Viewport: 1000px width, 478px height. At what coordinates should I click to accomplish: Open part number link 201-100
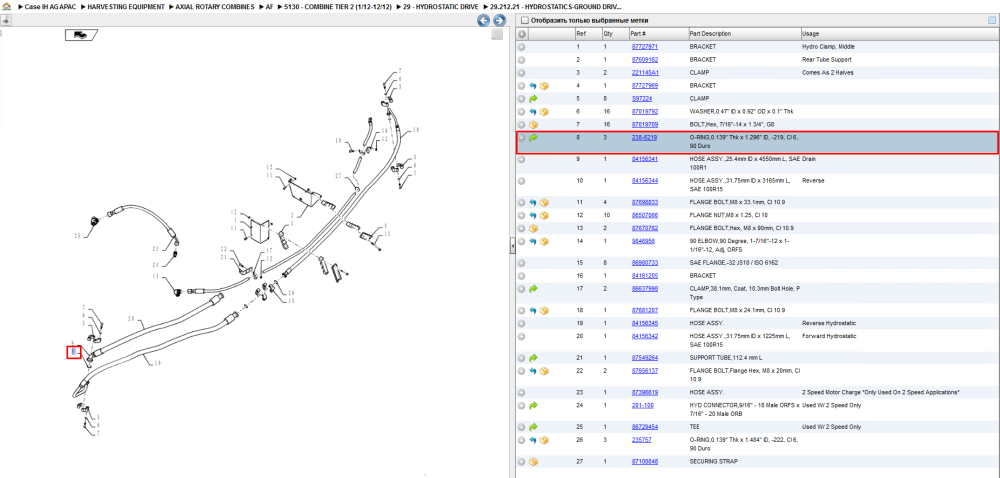642,405
